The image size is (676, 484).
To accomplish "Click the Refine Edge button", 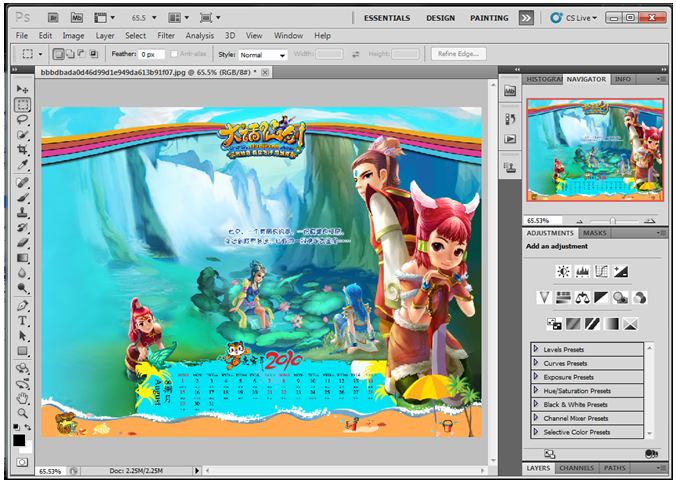I will pyautogui.click(x=459, y=54).
